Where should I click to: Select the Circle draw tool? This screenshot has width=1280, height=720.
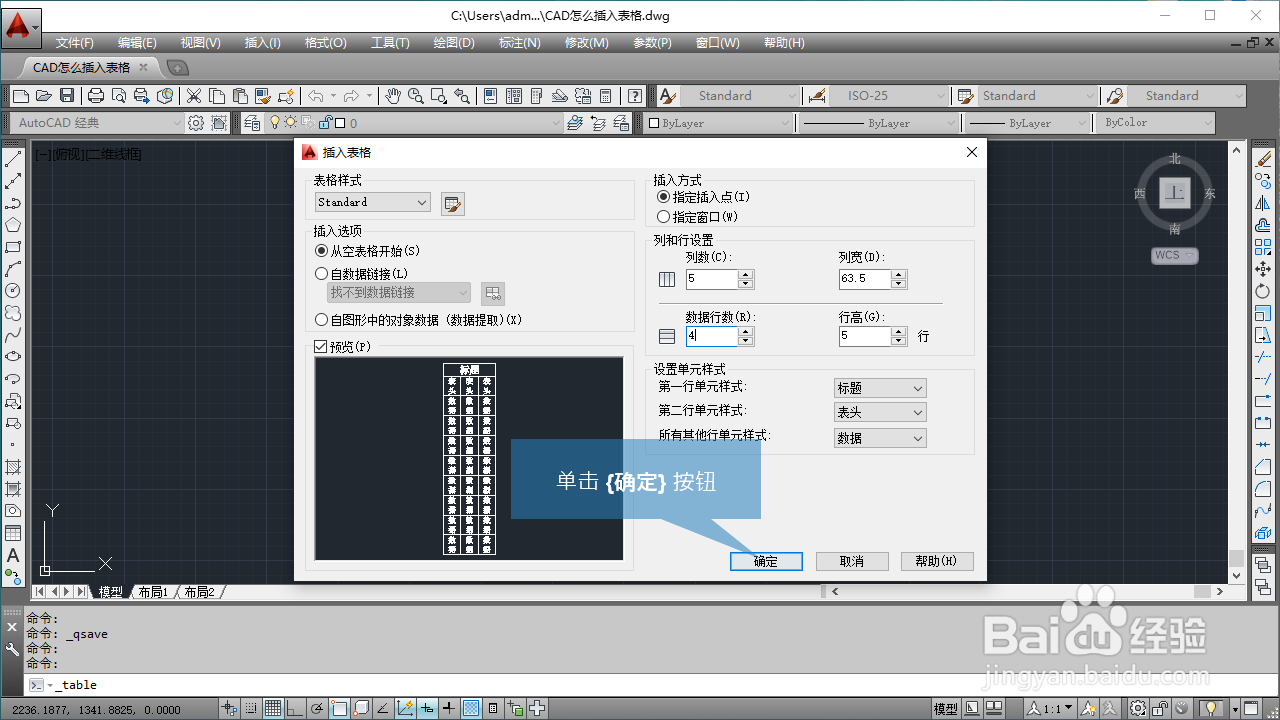point(13,291)
